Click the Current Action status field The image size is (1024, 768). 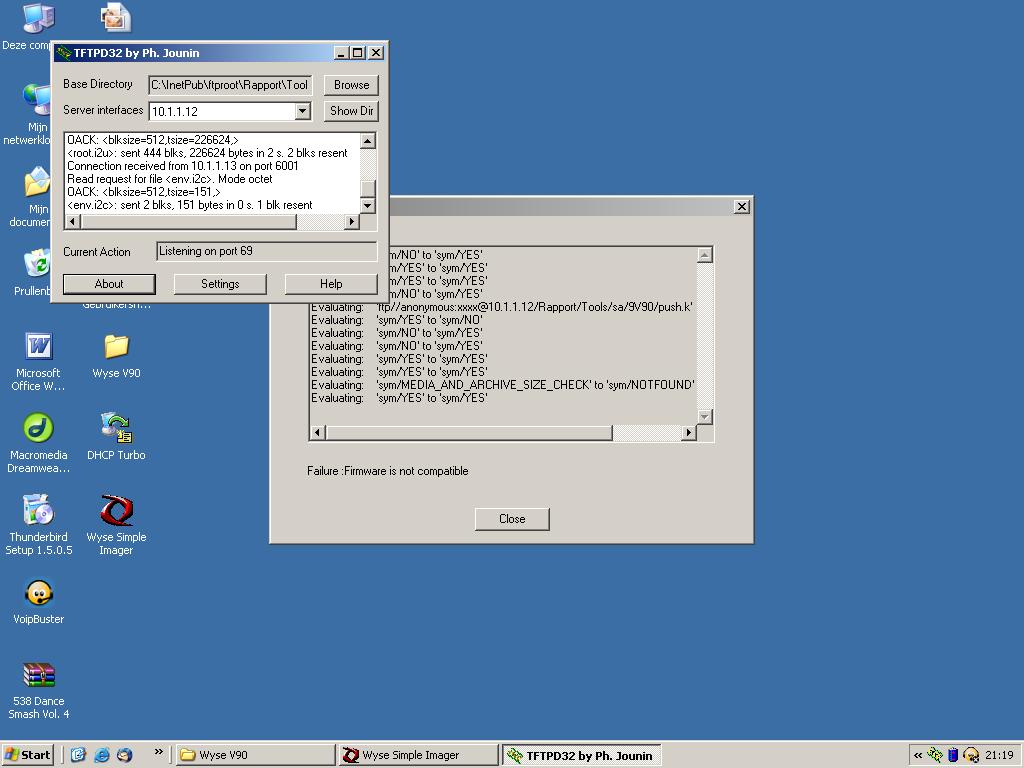[266, 251]
